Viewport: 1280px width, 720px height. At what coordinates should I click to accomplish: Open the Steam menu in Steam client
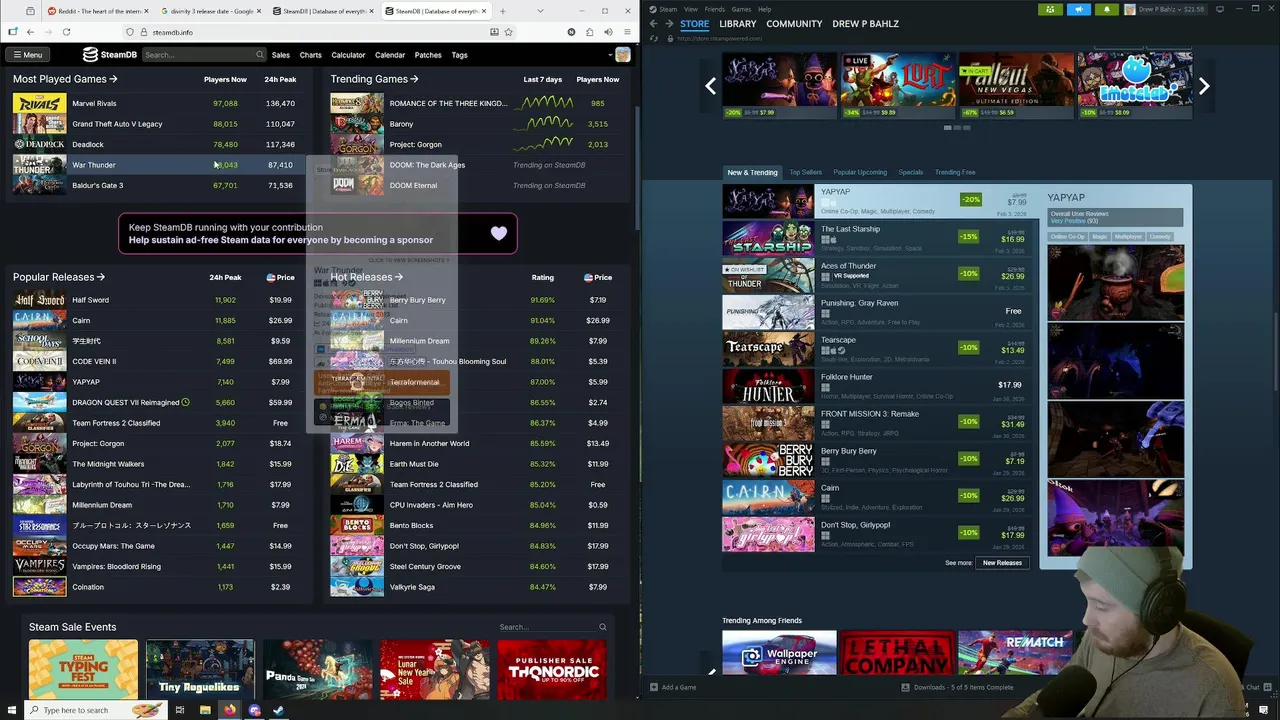pos(668,9)
